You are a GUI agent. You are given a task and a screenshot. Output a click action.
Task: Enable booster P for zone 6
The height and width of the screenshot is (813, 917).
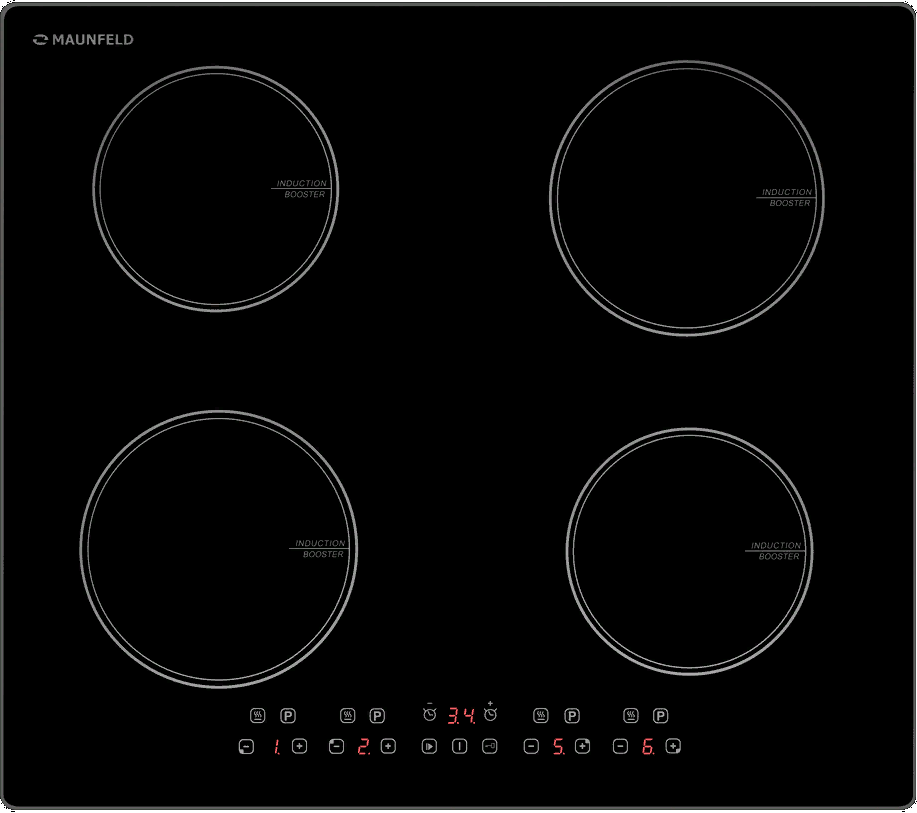660,716
